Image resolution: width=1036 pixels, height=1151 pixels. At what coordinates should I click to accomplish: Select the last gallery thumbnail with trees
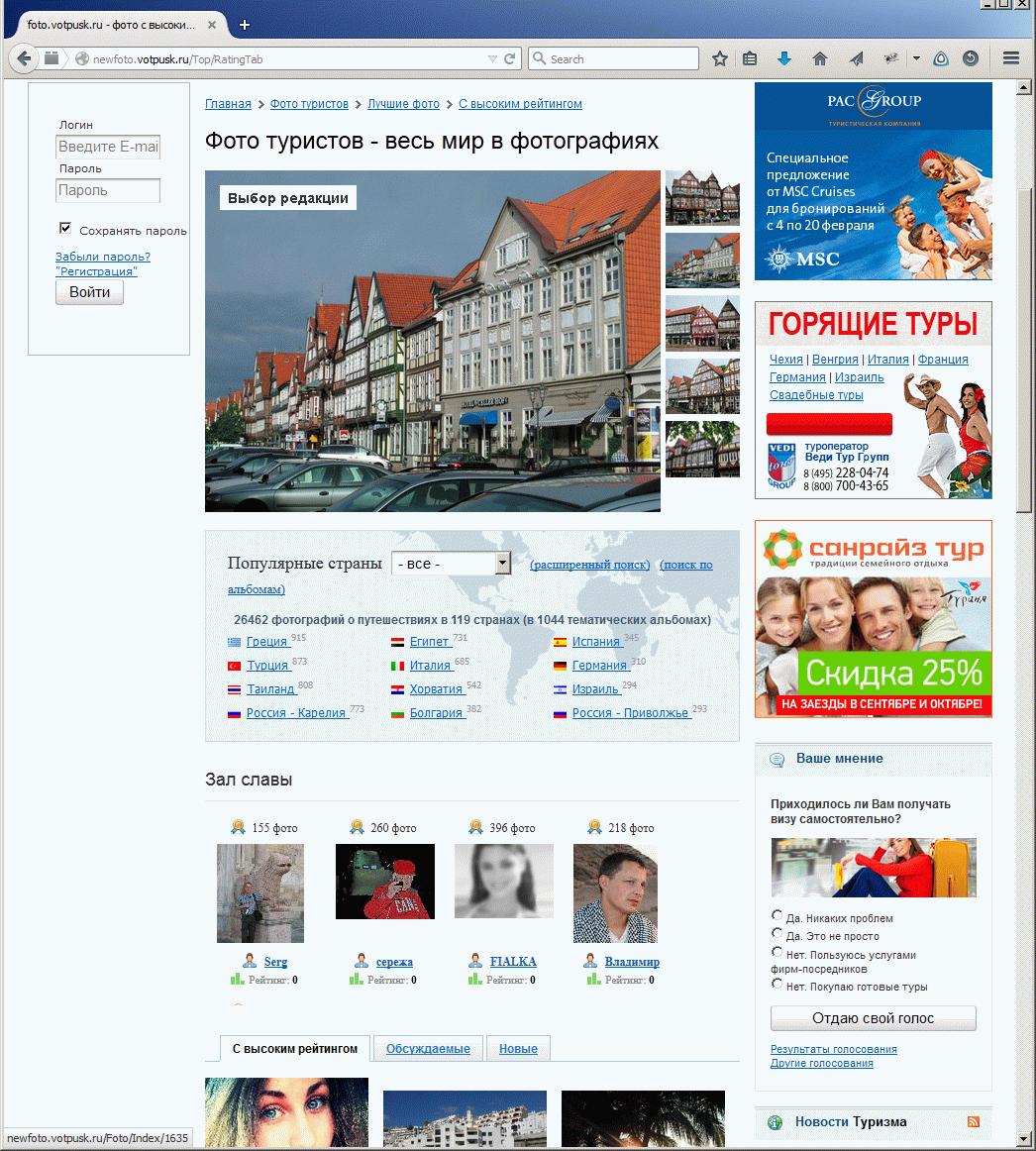pos(702,450)
